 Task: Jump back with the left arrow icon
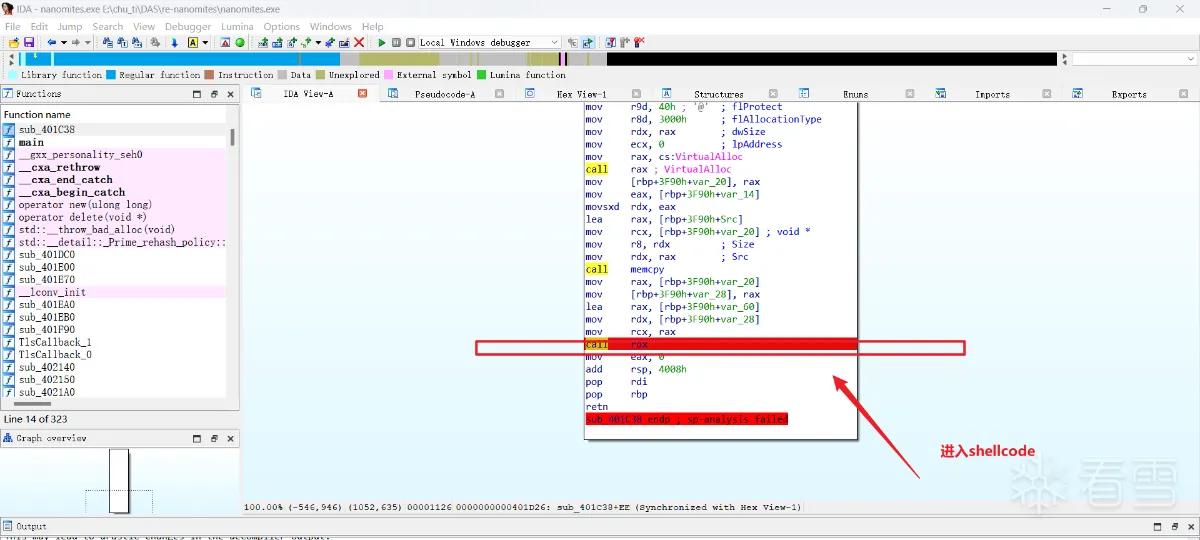pyautogui.click(x=51, y=43)
